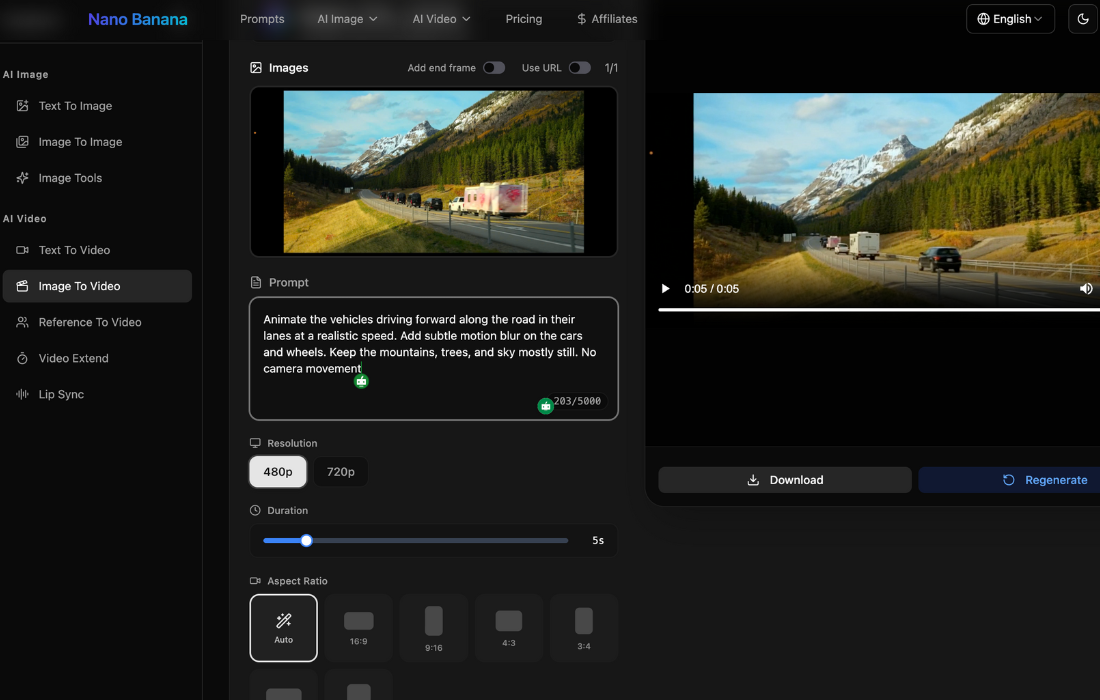The width and height of the screenshot is (1100, 700).
Task: Mute the video with speaker icon
Action: click(x=1086, y=289)
